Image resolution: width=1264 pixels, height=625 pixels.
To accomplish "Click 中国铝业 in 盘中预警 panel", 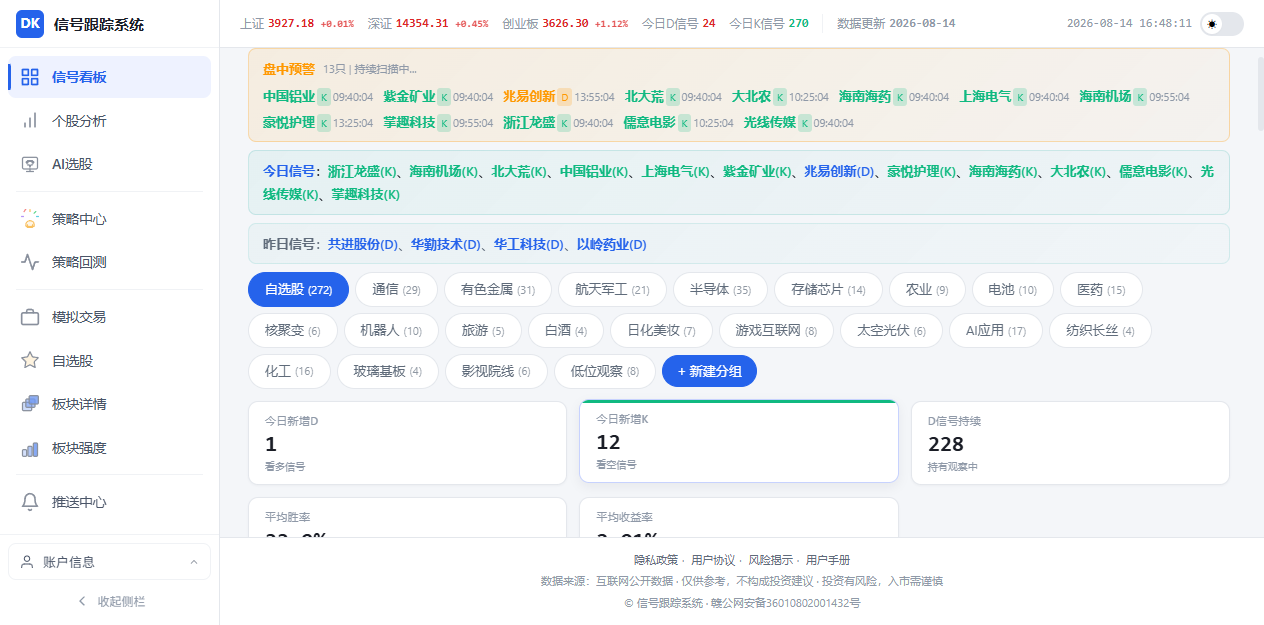I will pyautogui.click(x=289, y=97).
